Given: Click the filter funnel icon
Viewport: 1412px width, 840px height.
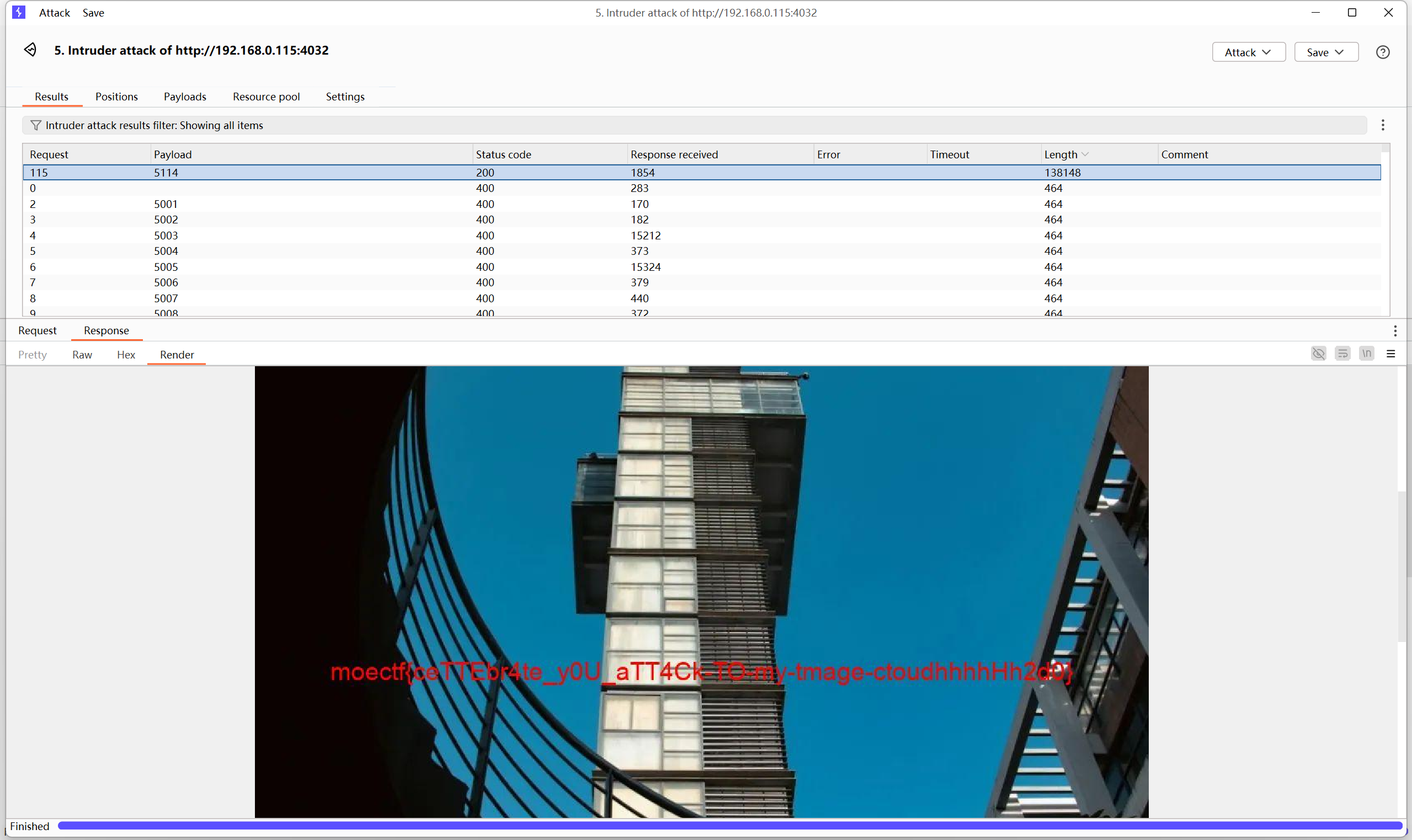Looking at the screenshot, I should [35, 125].
